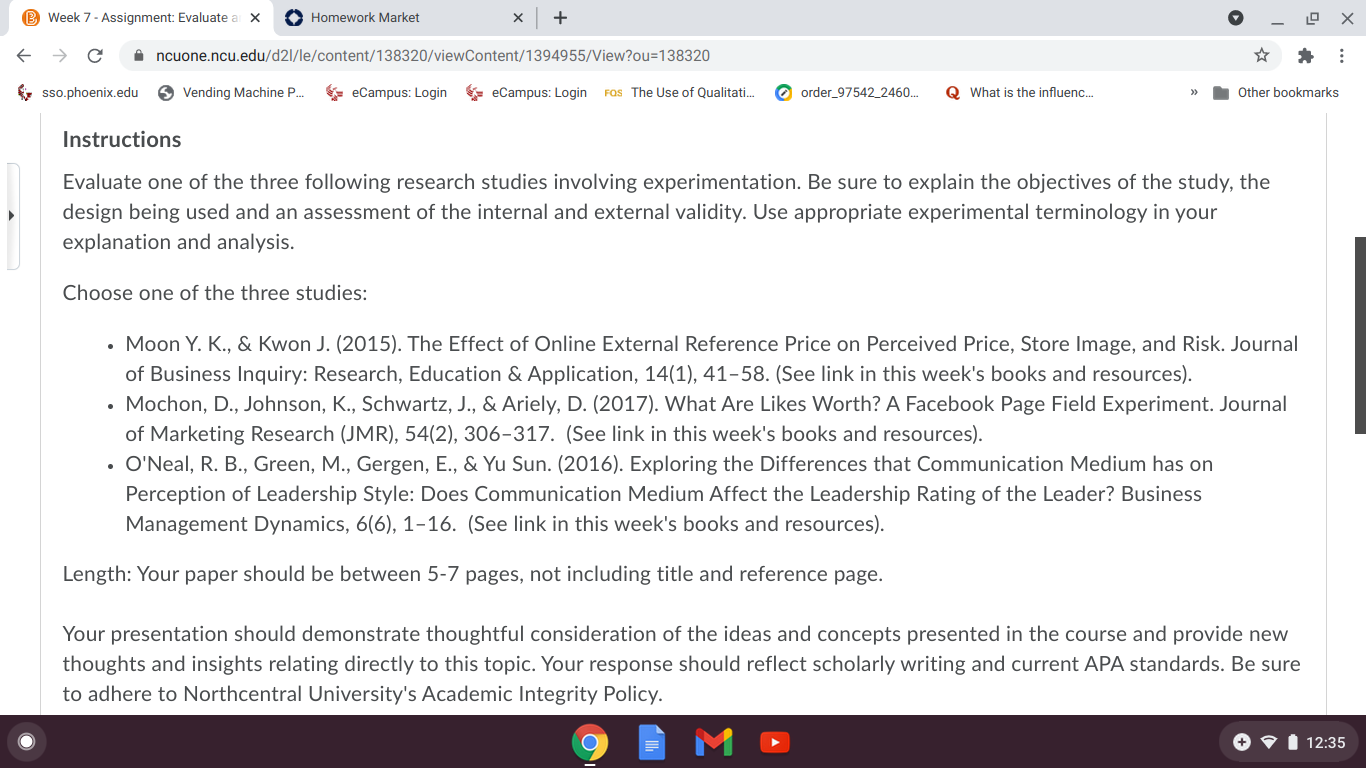Open the Other bookmarks folder
This screenshot has height=768, width=1366.
(x=1276, y=92)
